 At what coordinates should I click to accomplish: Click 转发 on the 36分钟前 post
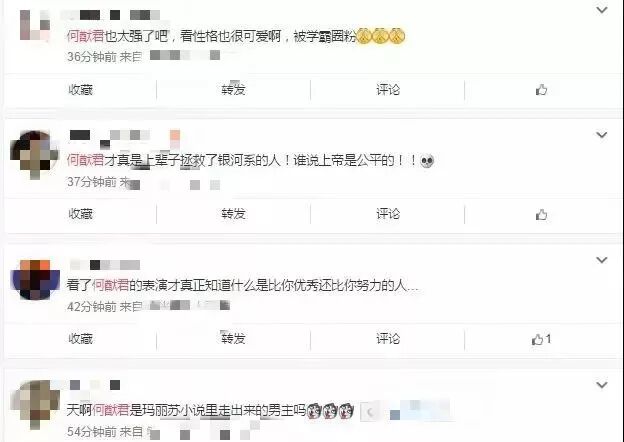(233, 90)
